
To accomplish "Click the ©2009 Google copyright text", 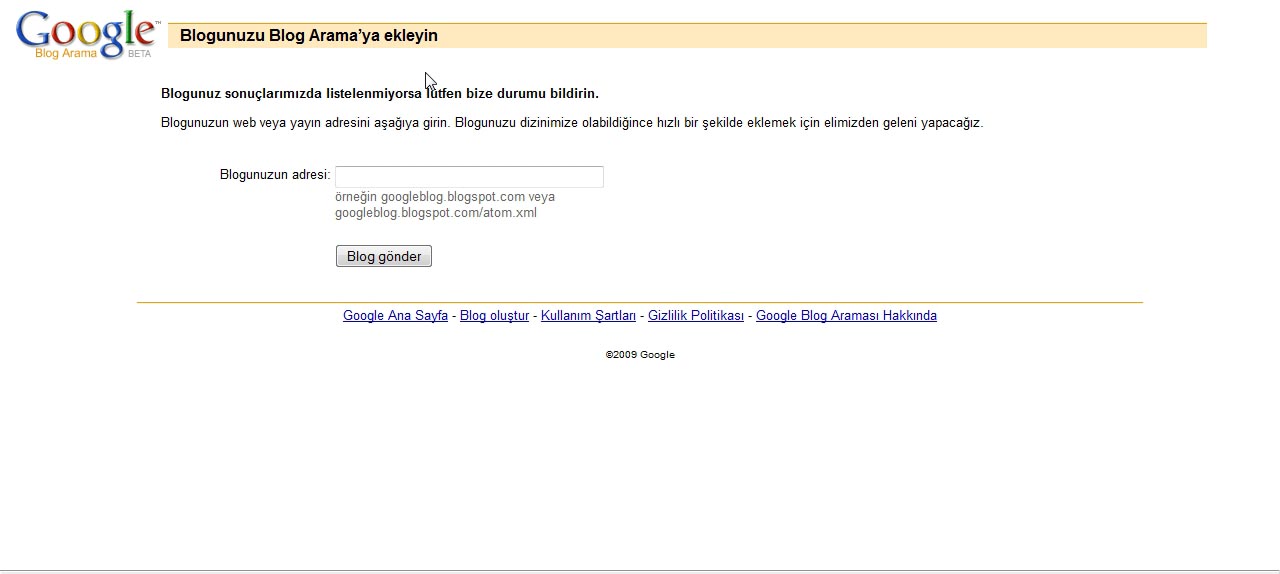I will tap(640, 355).
